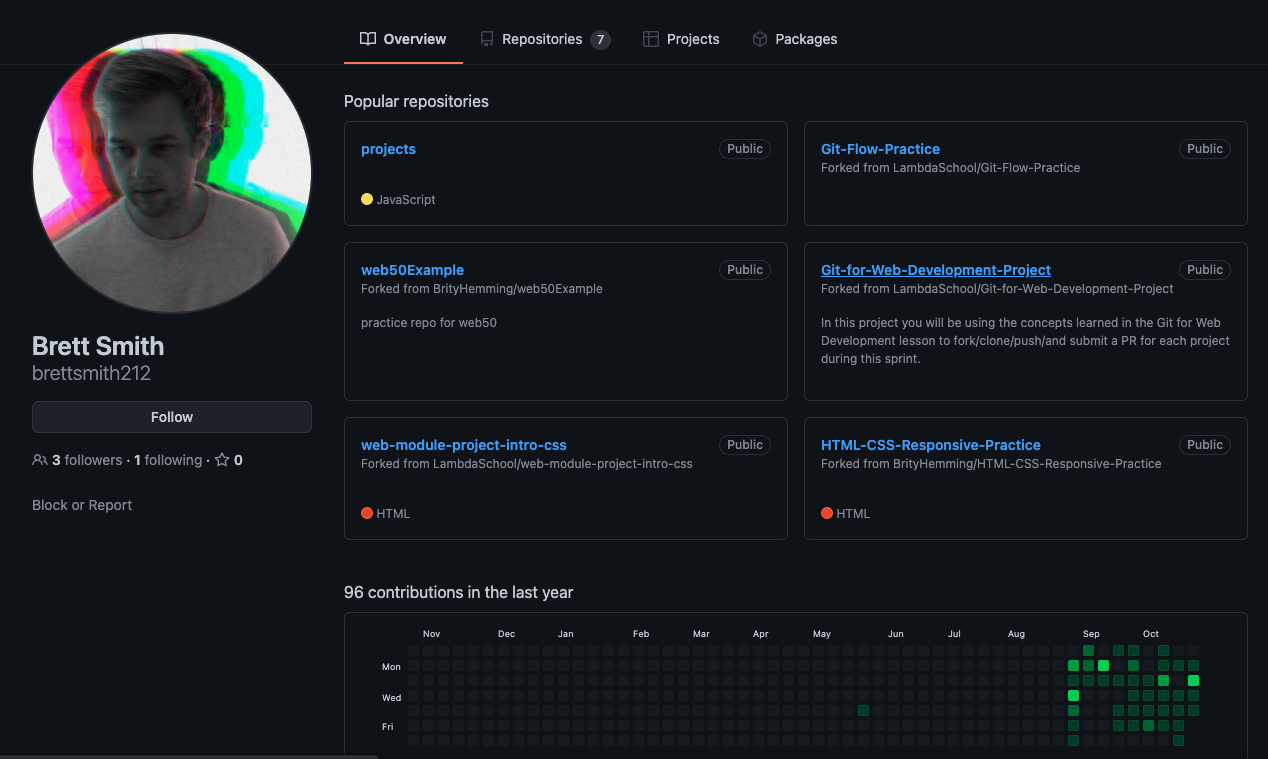Open Git-for-Web-Development-Project repository link
1268x759 pixels.
coord(935,270)
